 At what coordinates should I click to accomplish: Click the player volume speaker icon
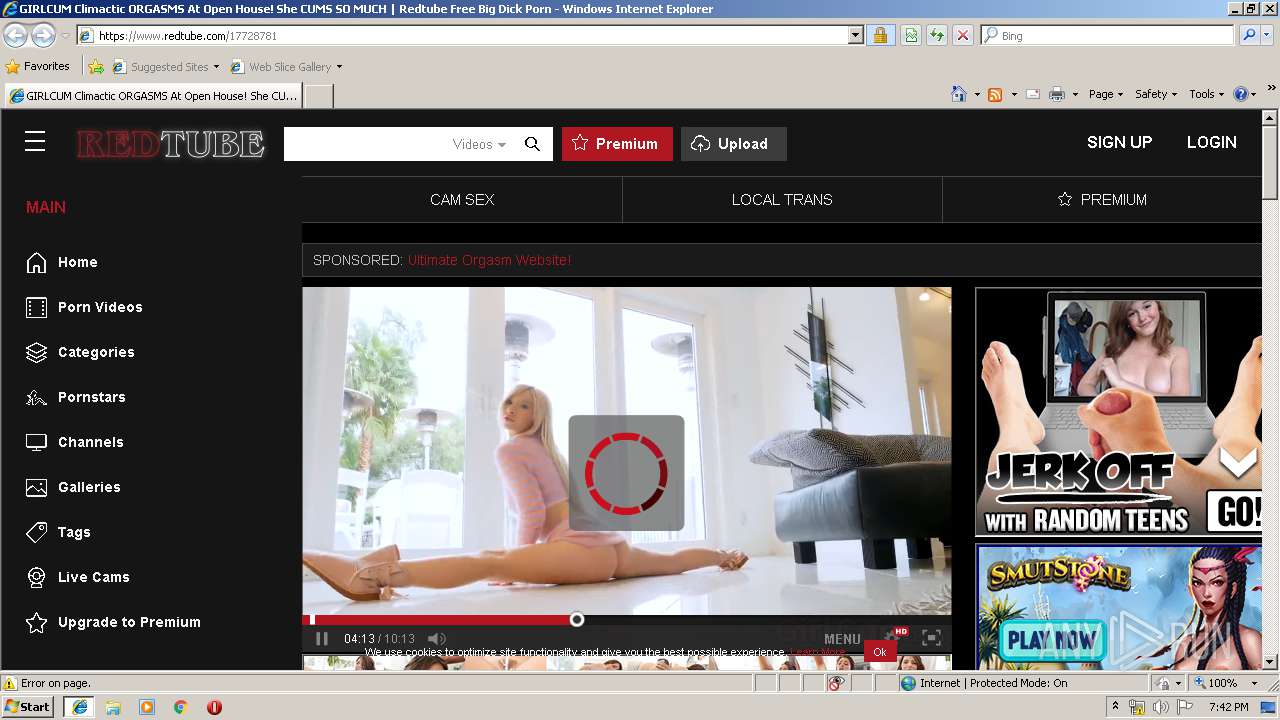coord(437,638)
